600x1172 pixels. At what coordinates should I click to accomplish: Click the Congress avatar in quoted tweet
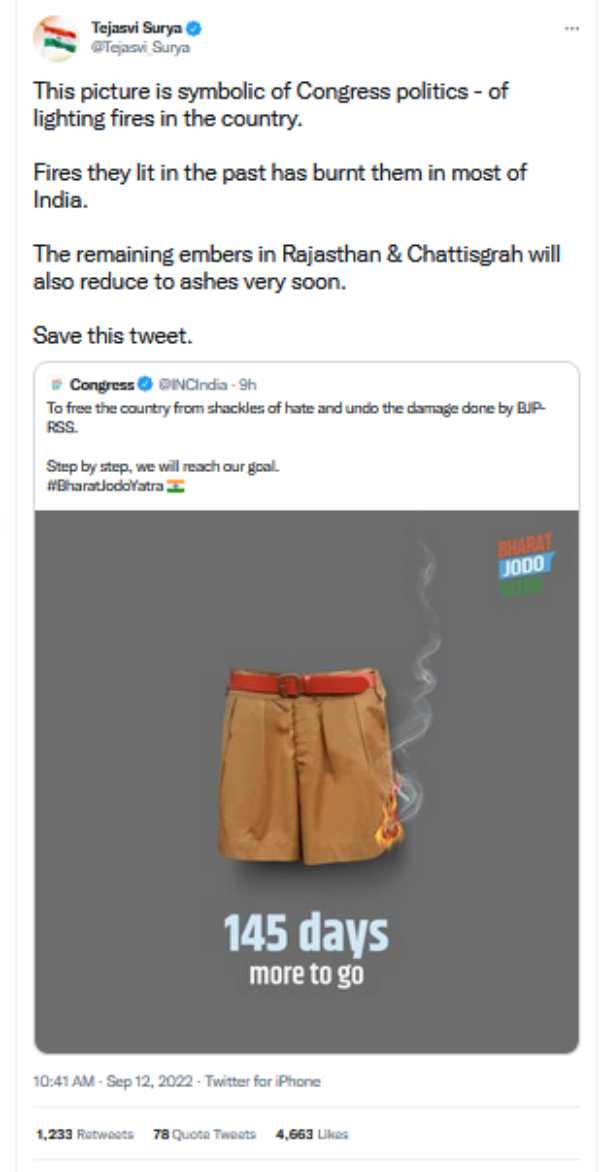pos(56,385)
